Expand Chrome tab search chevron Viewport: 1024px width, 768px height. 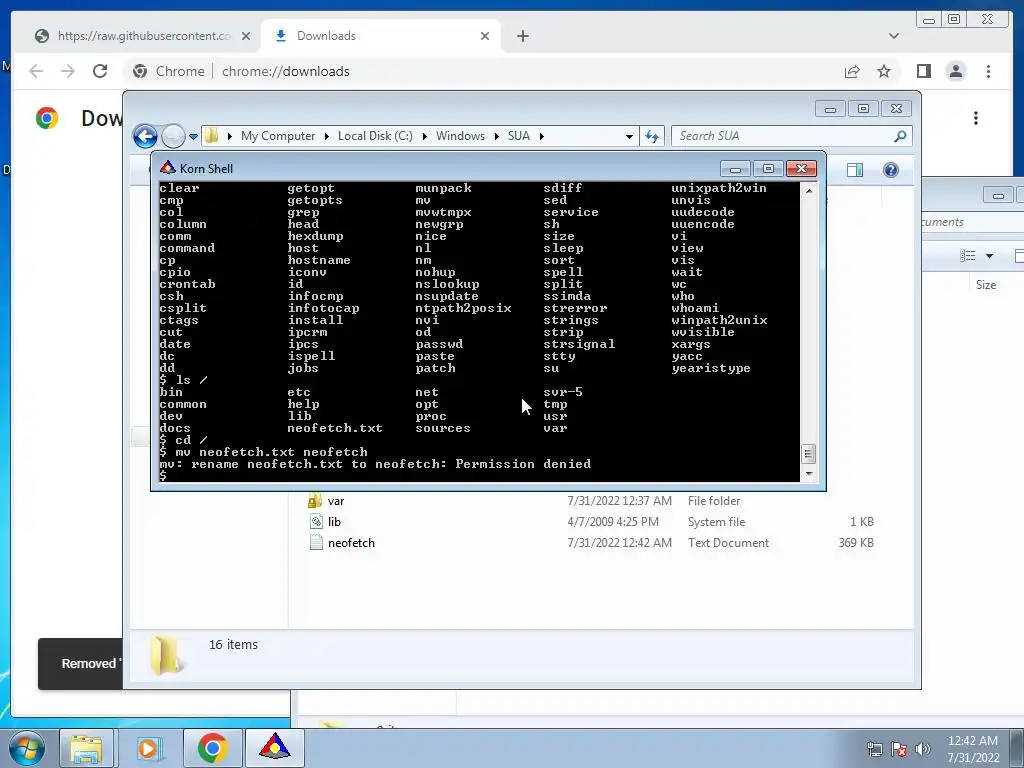tap(893, 36)
